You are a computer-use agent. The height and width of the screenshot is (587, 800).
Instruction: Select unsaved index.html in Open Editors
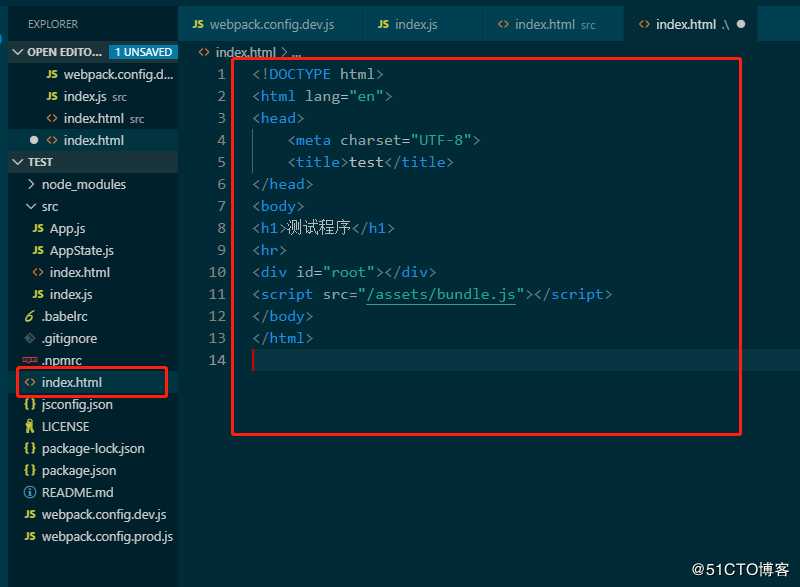[93, 140]
